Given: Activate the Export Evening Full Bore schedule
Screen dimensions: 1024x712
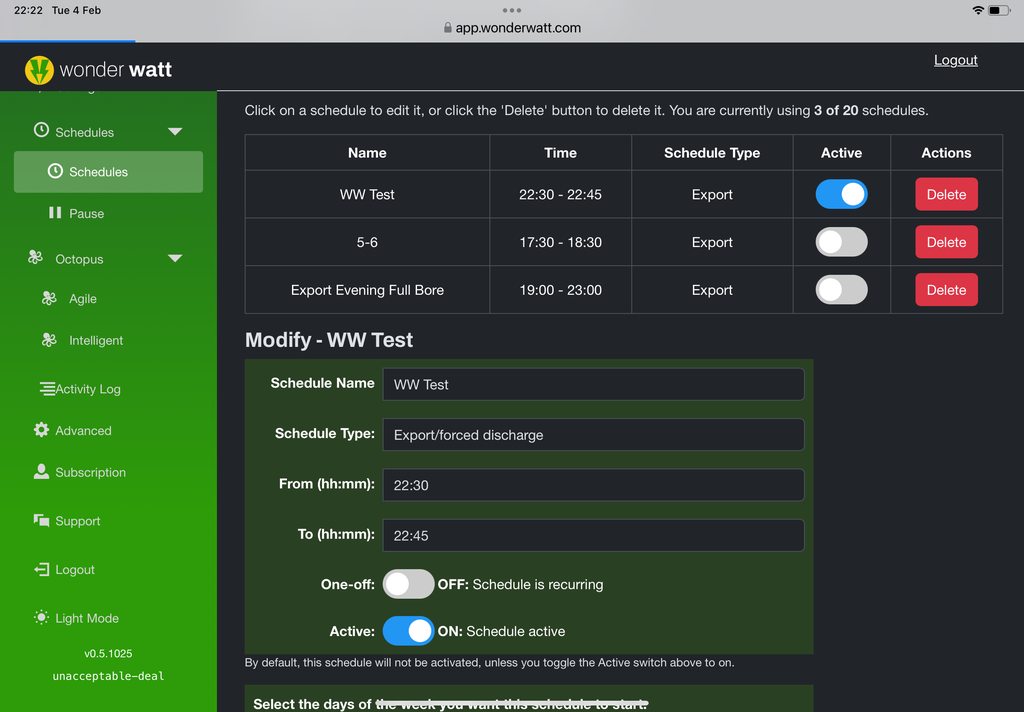Looking at the screenshot, I should tap(841, 290).
